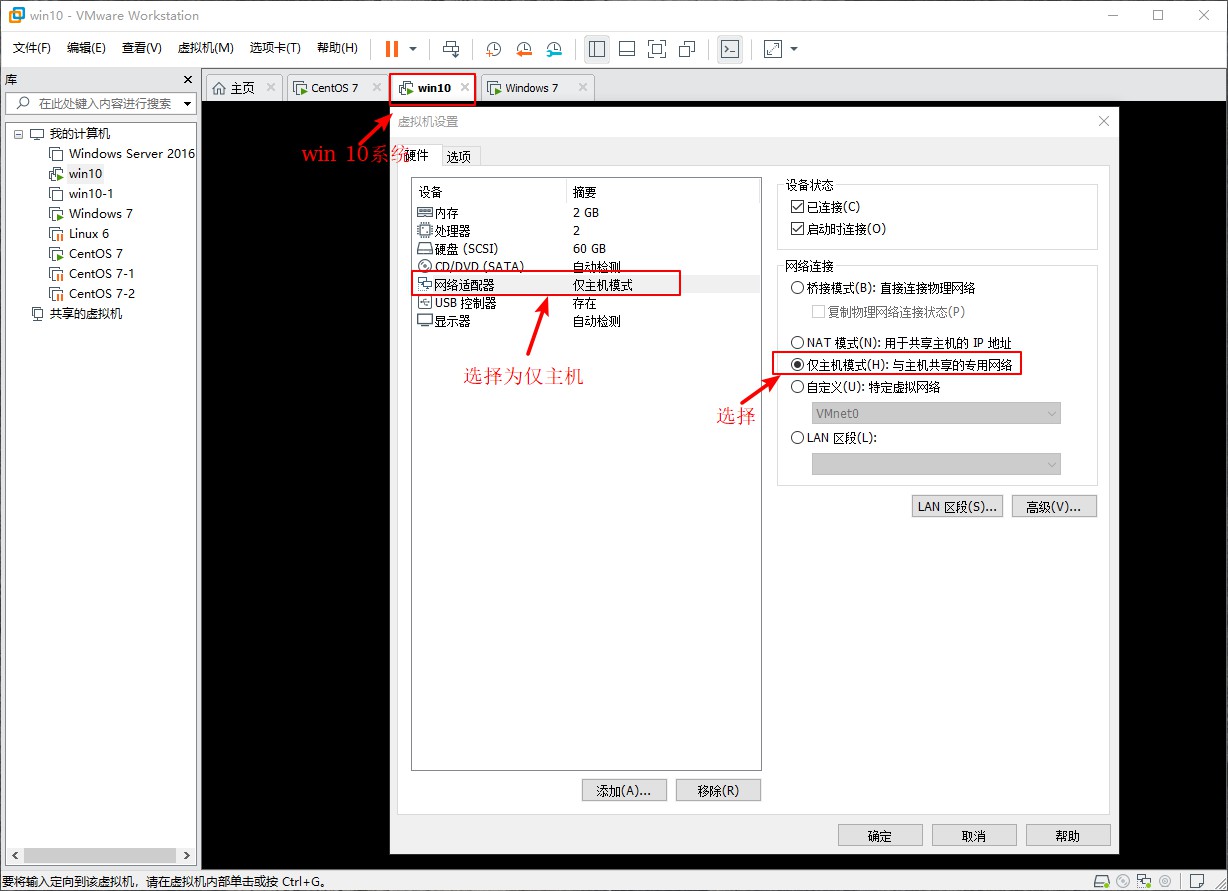Toggle the thumbnail bar view icon
1228x891 pixels.
[627, 48]
